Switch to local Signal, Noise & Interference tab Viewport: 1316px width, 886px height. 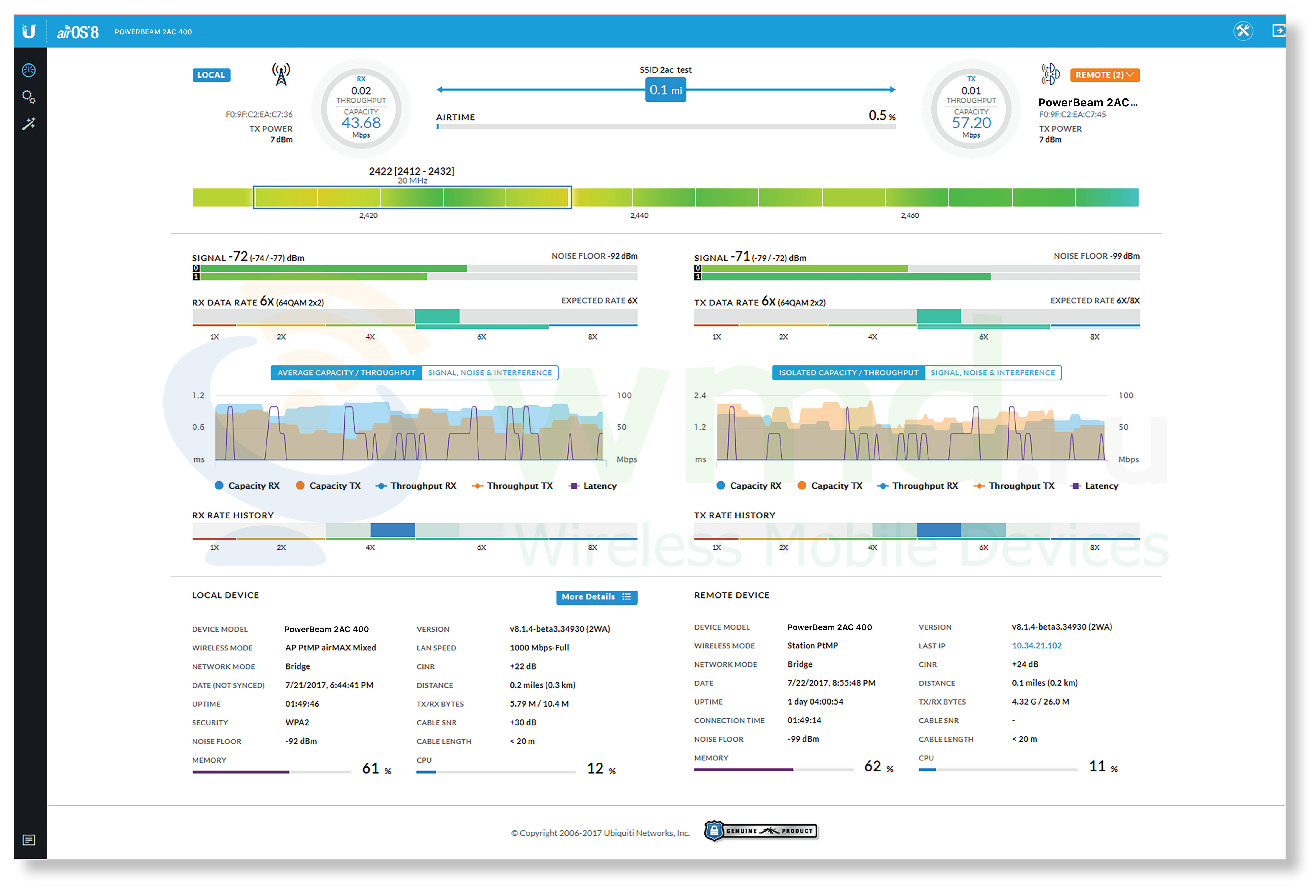click(x=490, y=373)
